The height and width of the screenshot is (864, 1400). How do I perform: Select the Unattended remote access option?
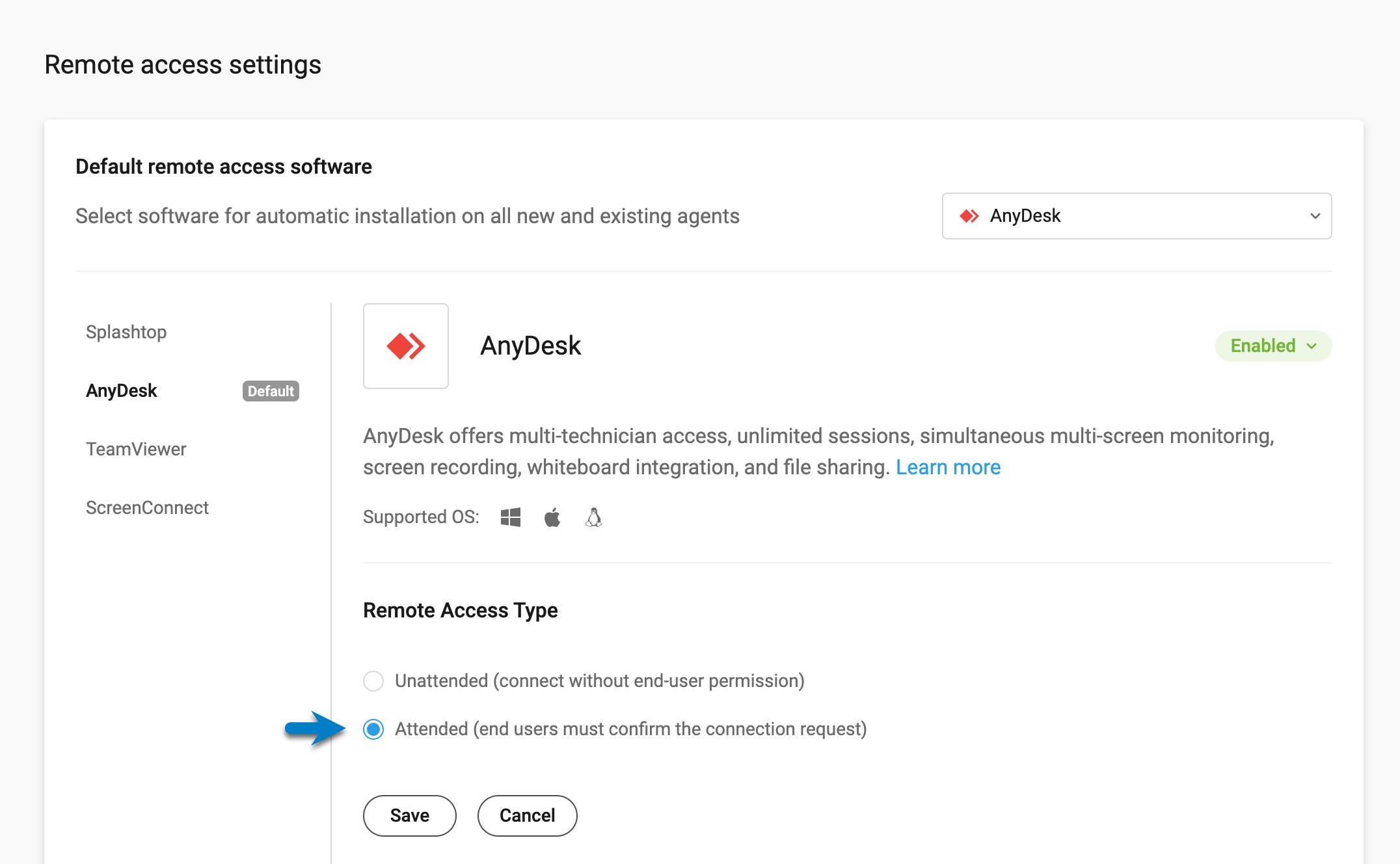(x=373, y=681)
